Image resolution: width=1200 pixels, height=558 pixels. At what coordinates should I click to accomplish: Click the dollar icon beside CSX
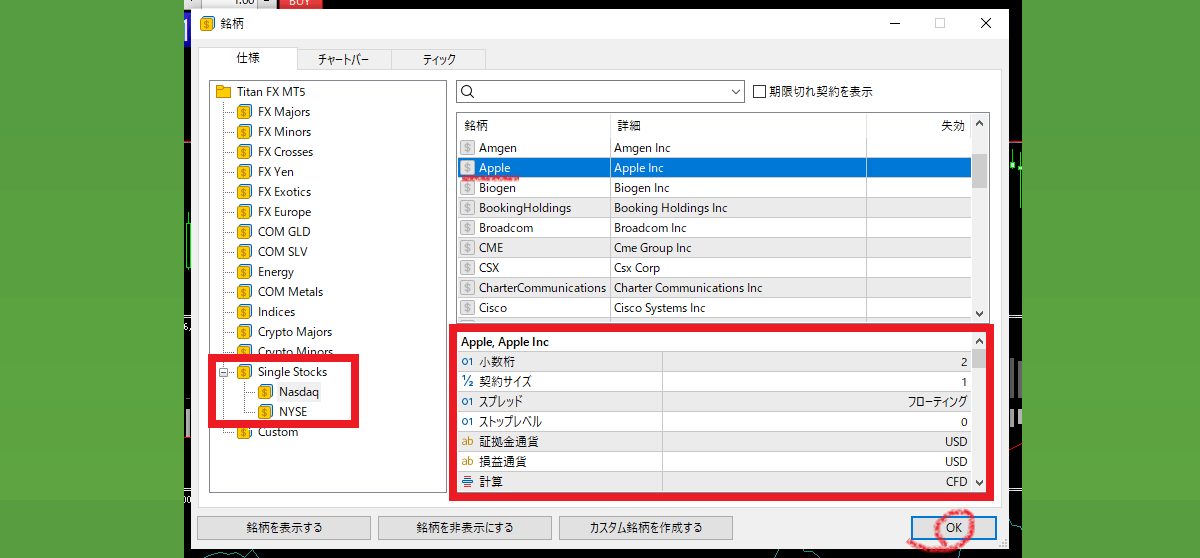[468, 268]
